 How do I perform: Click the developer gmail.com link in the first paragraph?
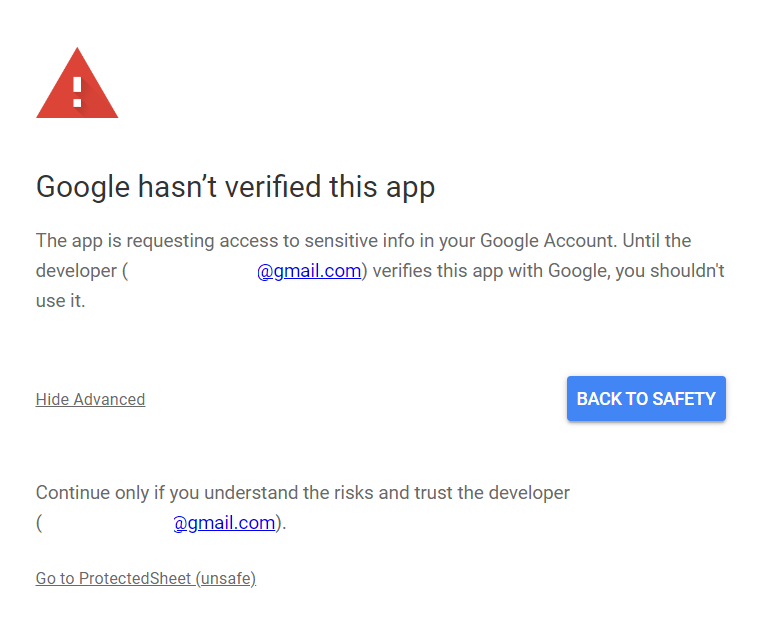309,270
